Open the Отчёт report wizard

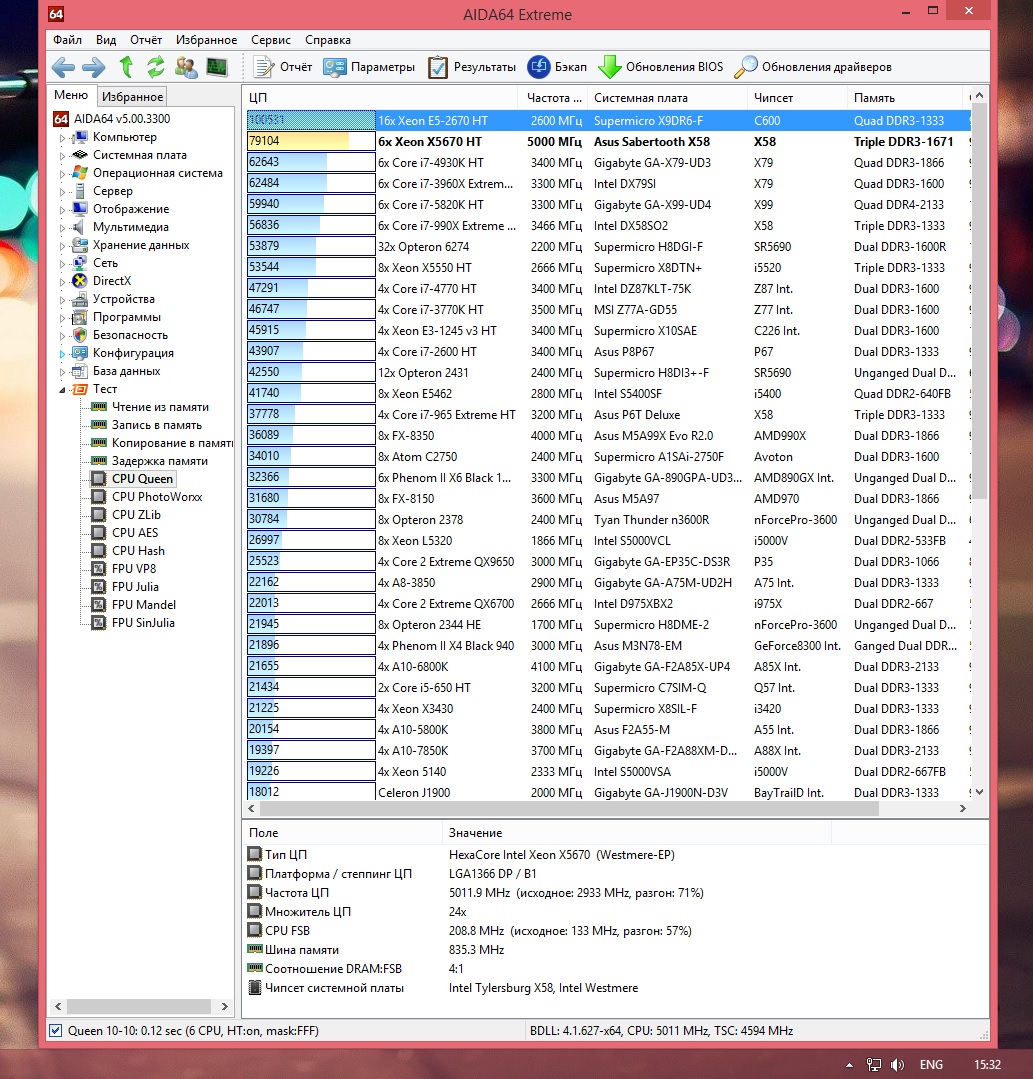283,67
